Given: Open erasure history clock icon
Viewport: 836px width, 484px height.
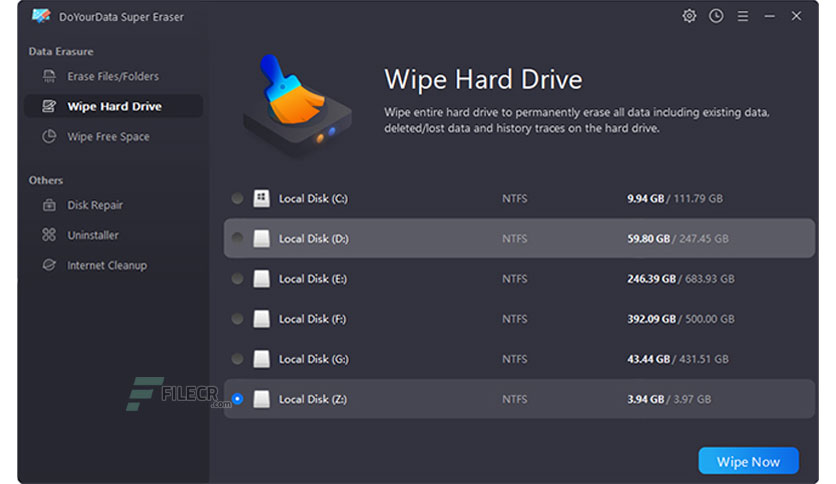Looking at the screenshot, I should pyautogui.click(x=716, y=16).
